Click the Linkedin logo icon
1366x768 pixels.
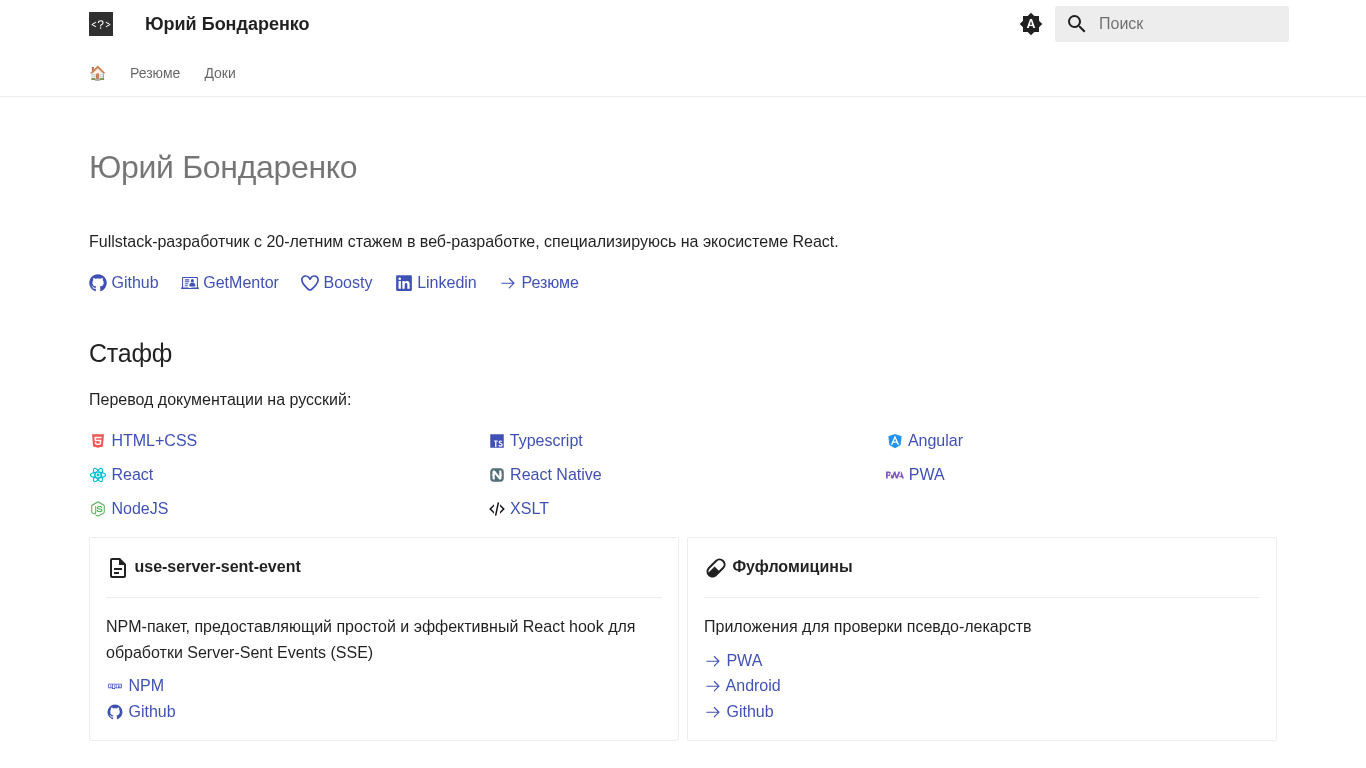[x=404, y=283]
